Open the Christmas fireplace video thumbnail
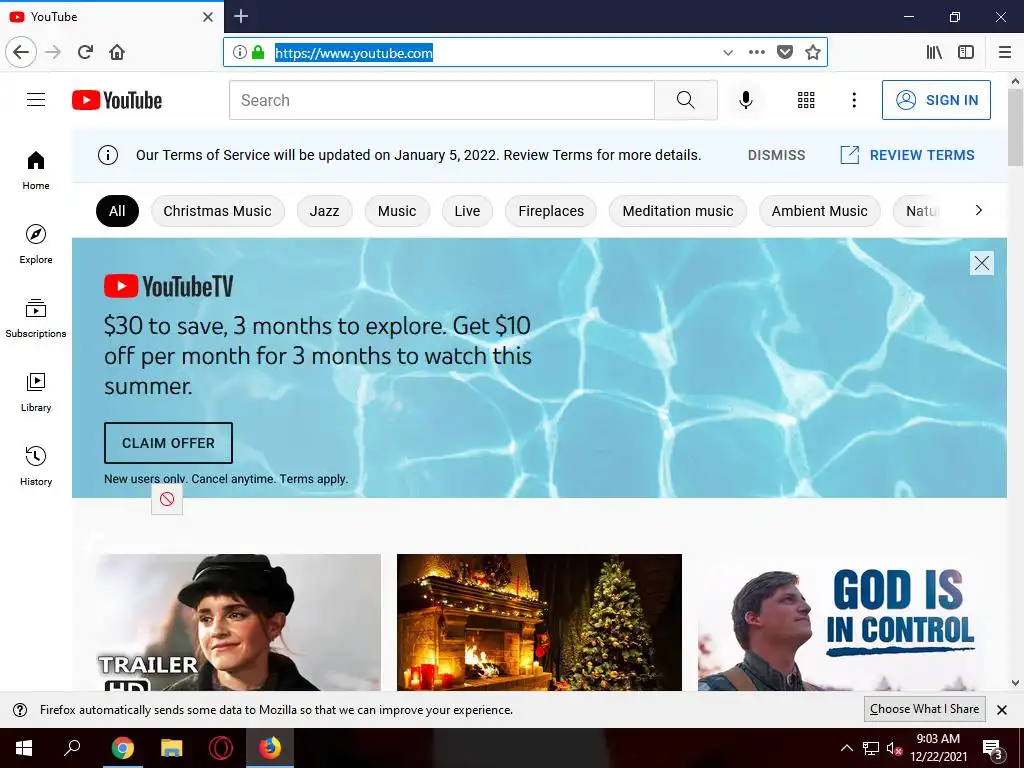1024x768 pixels. [x=539, y=622]
